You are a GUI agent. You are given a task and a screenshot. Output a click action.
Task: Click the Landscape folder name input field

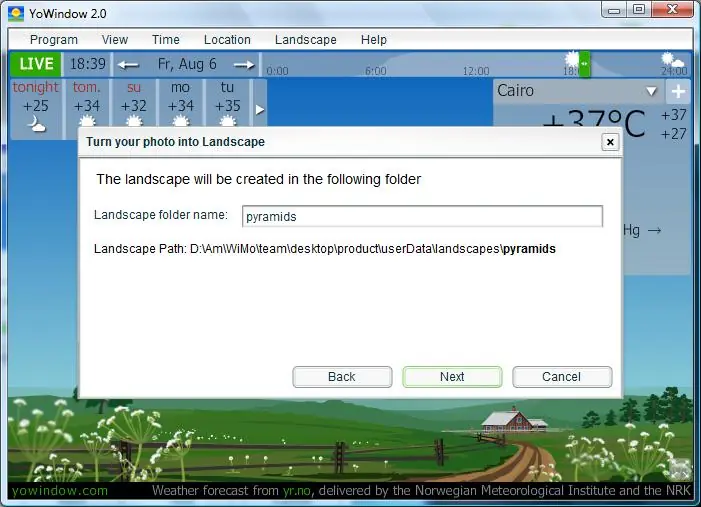pos(422,216)
